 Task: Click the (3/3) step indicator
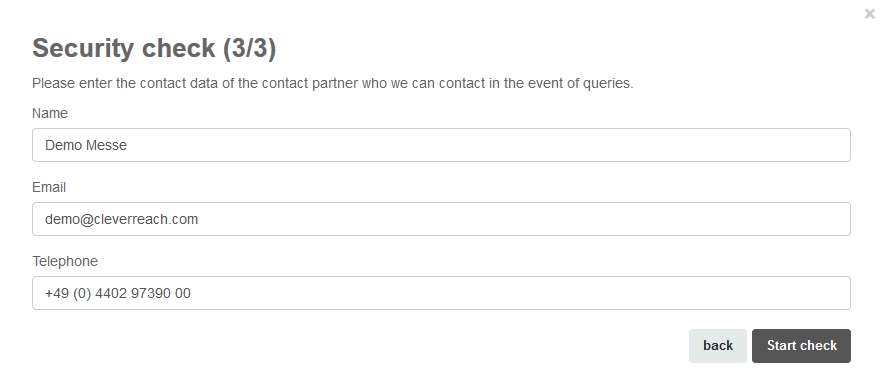pyautogui.click(x=250, y=48)
